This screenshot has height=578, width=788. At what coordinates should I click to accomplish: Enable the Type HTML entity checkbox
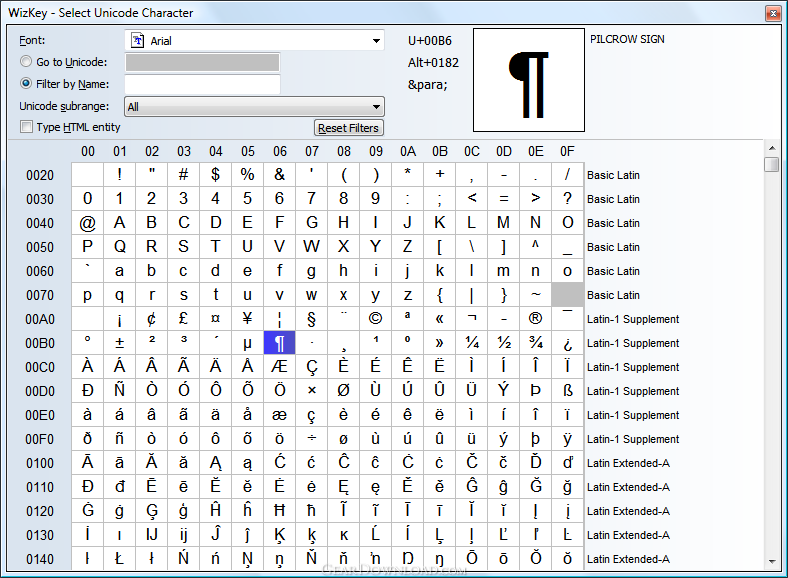[26, 127]
